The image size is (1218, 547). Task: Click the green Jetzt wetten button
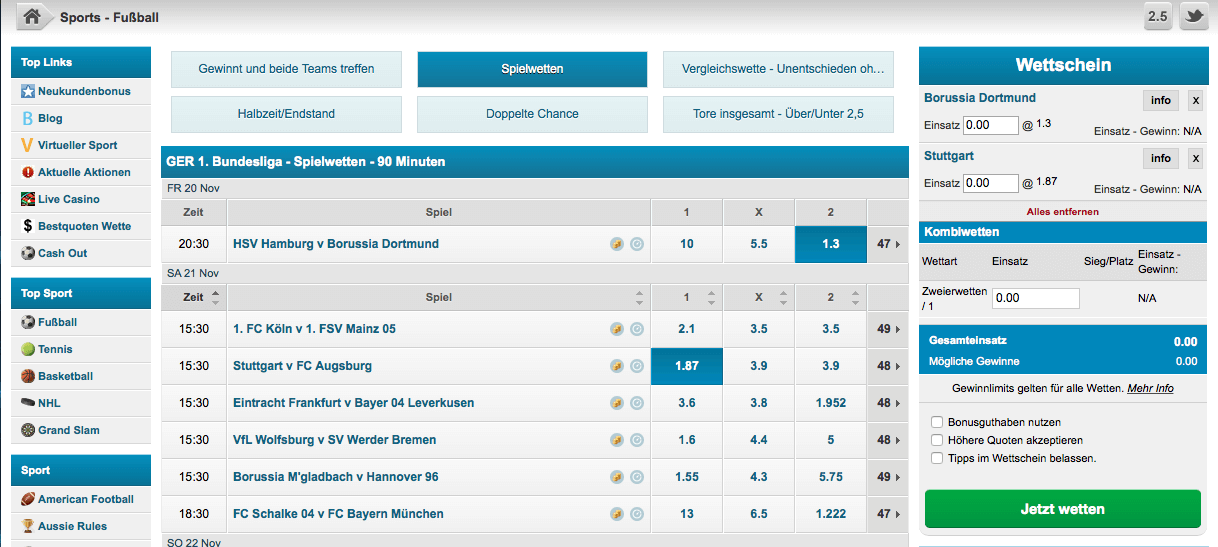(x=1063, y=509)
